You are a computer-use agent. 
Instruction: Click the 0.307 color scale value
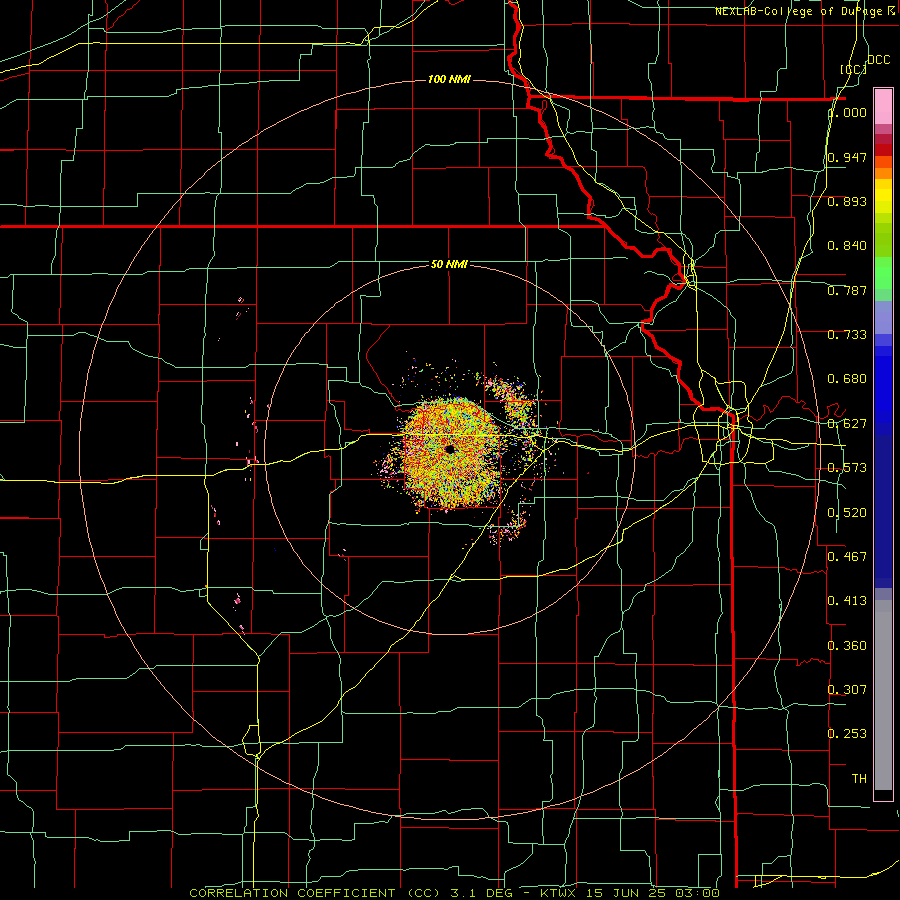(847, 690)
